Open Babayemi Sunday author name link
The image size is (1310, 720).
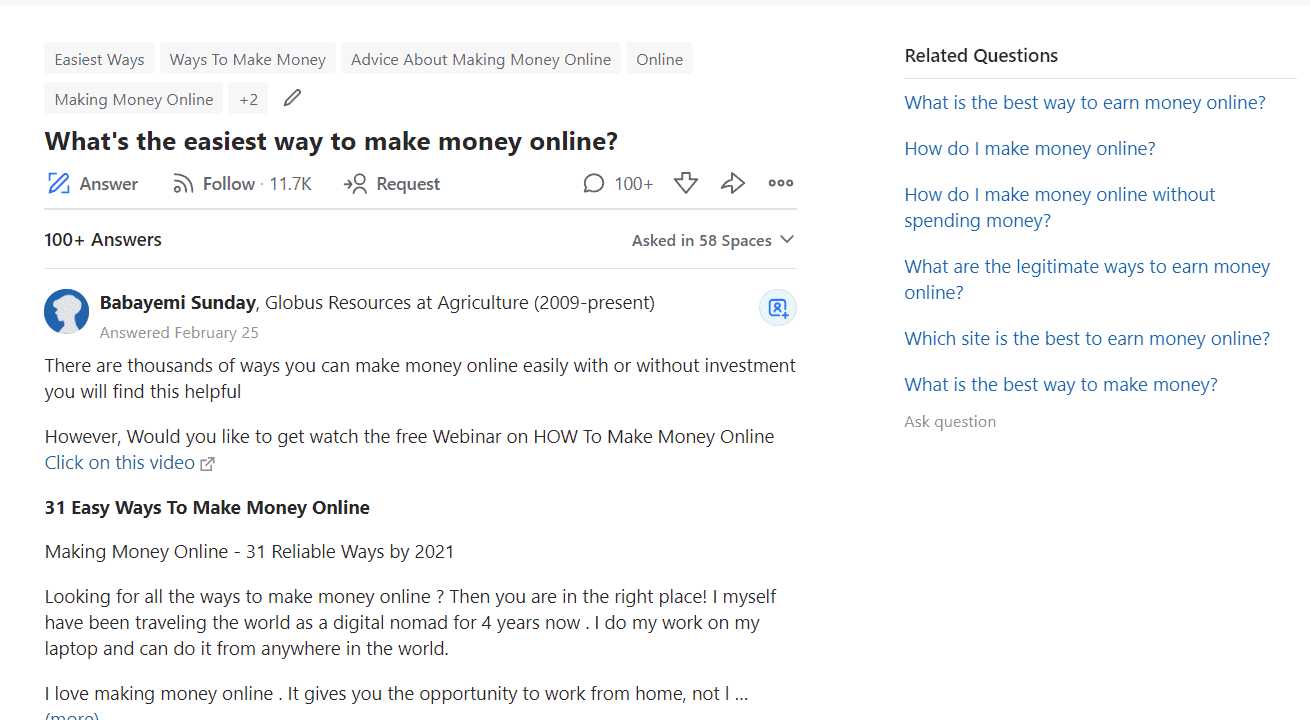tap(179, 302)
